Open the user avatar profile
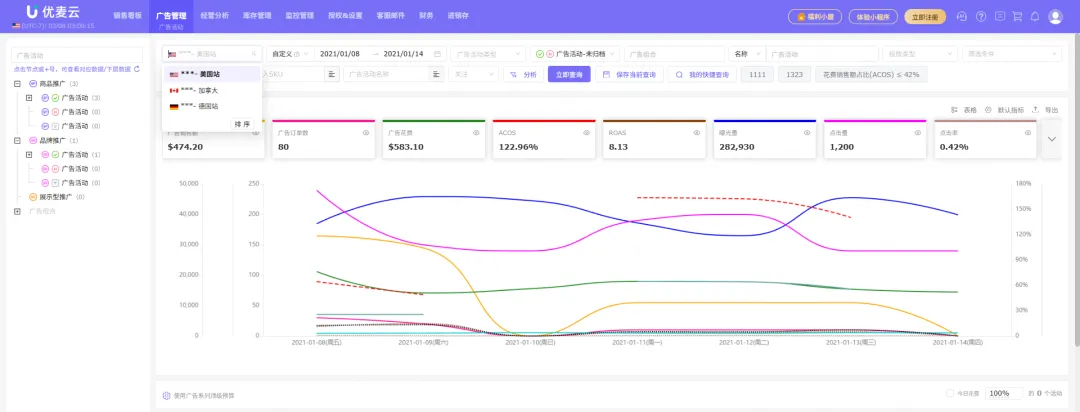1080x412 pixels. click(1057, 16)
